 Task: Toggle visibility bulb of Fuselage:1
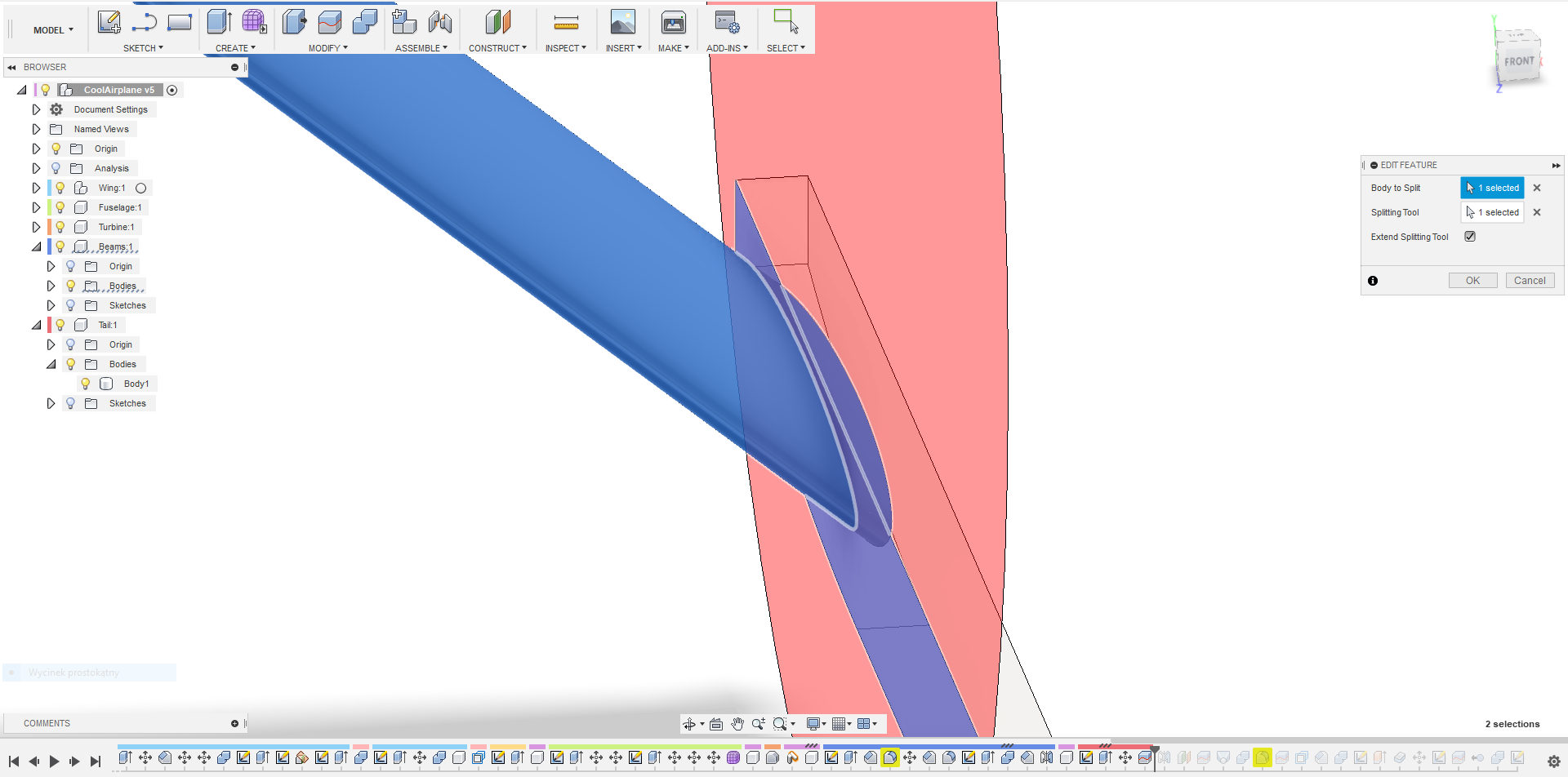[x=60, y=207]
